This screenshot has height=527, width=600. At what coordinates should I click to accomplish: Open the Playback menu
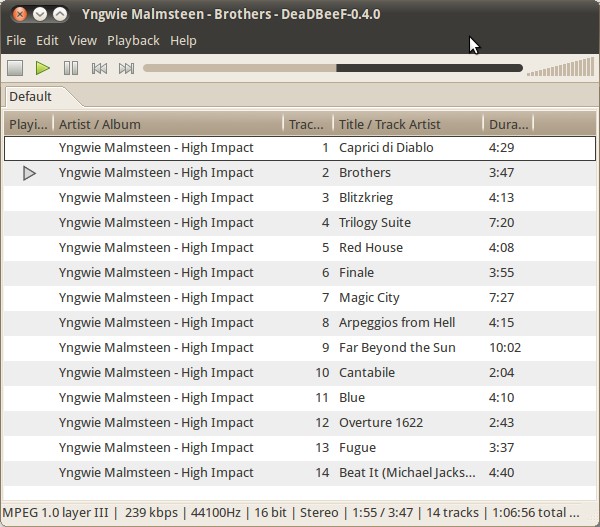[x=133, y=41]
